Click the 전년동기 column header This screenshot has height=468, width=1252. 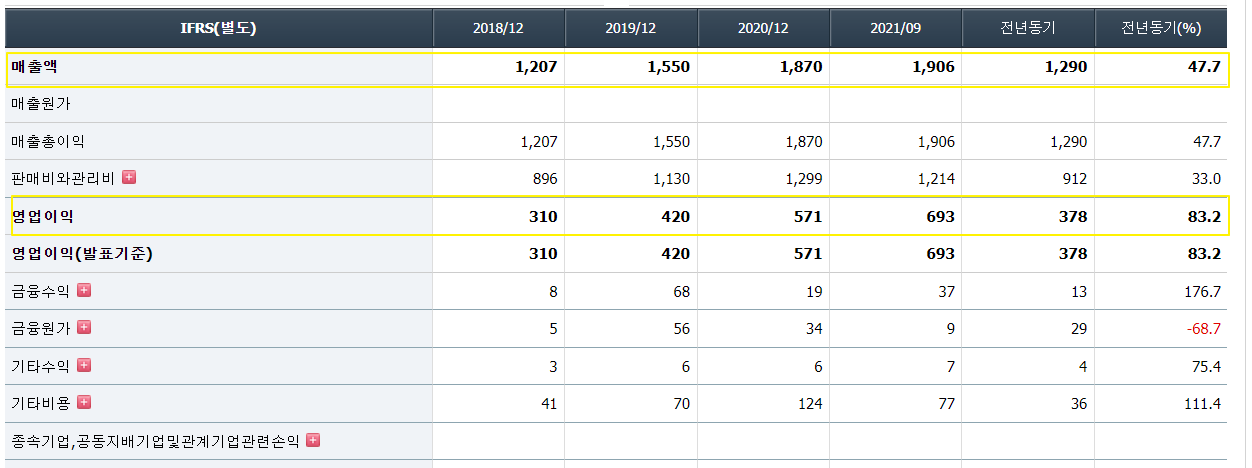(1028, 28)
